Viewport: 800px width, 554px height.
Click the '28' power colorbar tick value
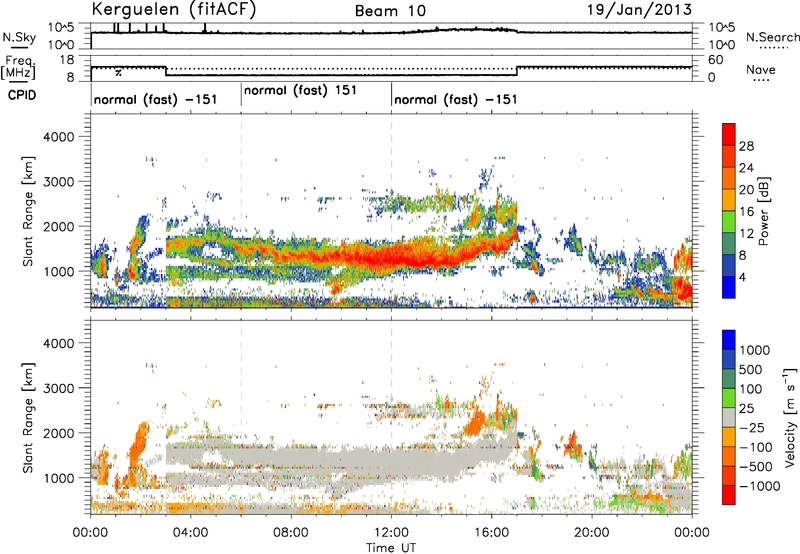click(x=746, y=146)
